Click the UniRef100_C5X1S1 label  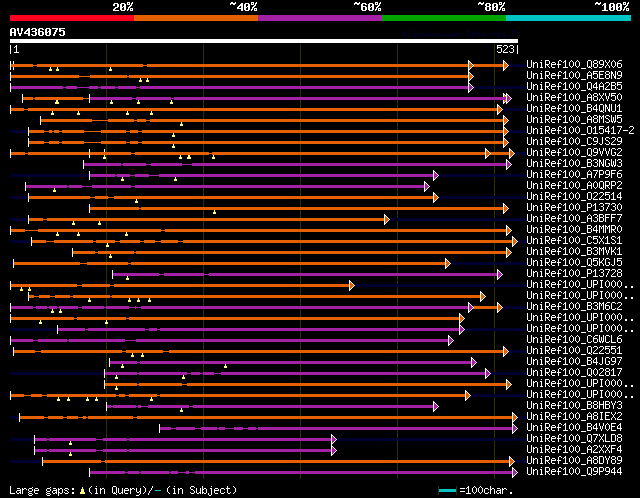click(x=574, y=241)
